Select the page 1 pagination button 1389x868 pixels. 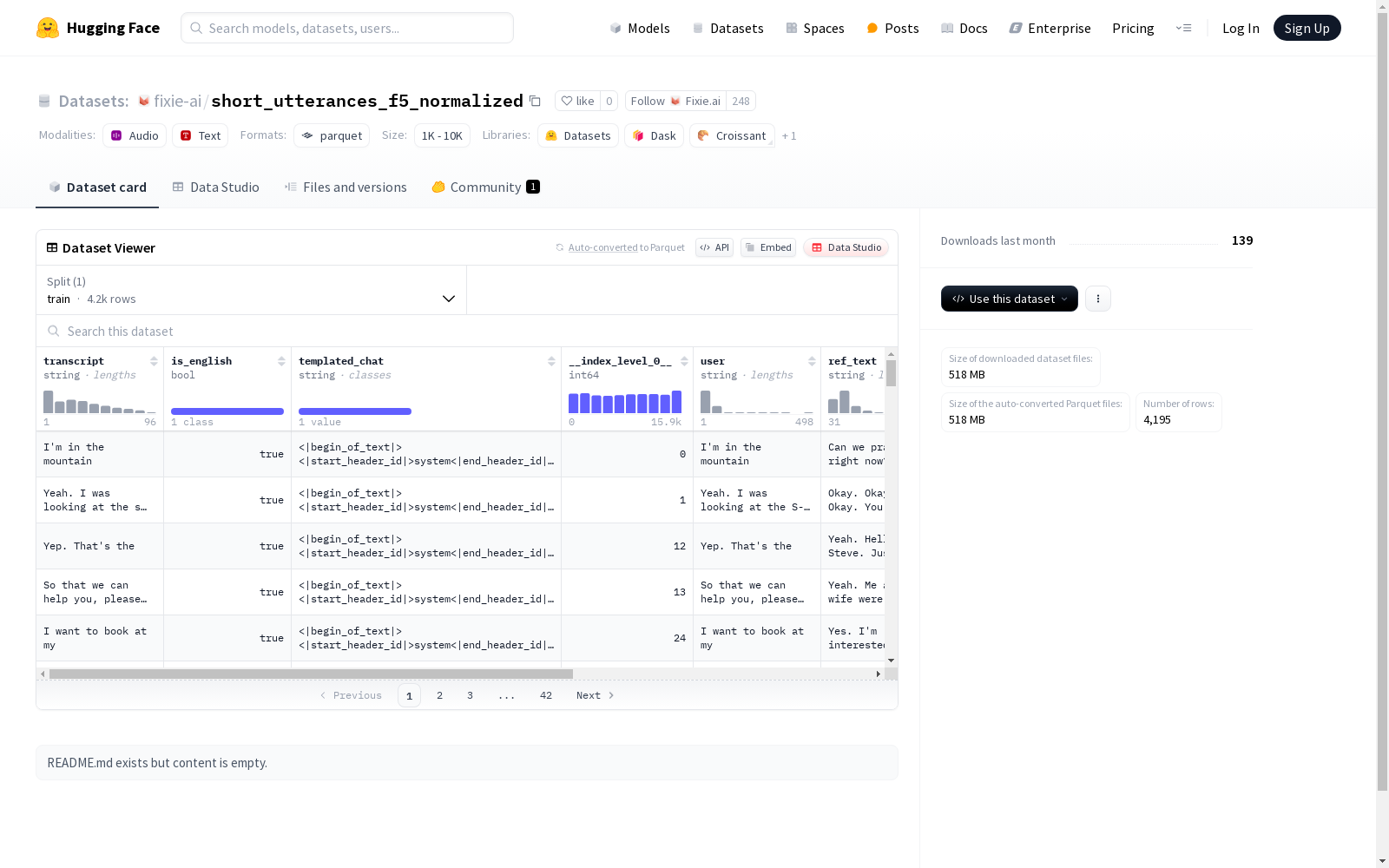coord(409,695)
